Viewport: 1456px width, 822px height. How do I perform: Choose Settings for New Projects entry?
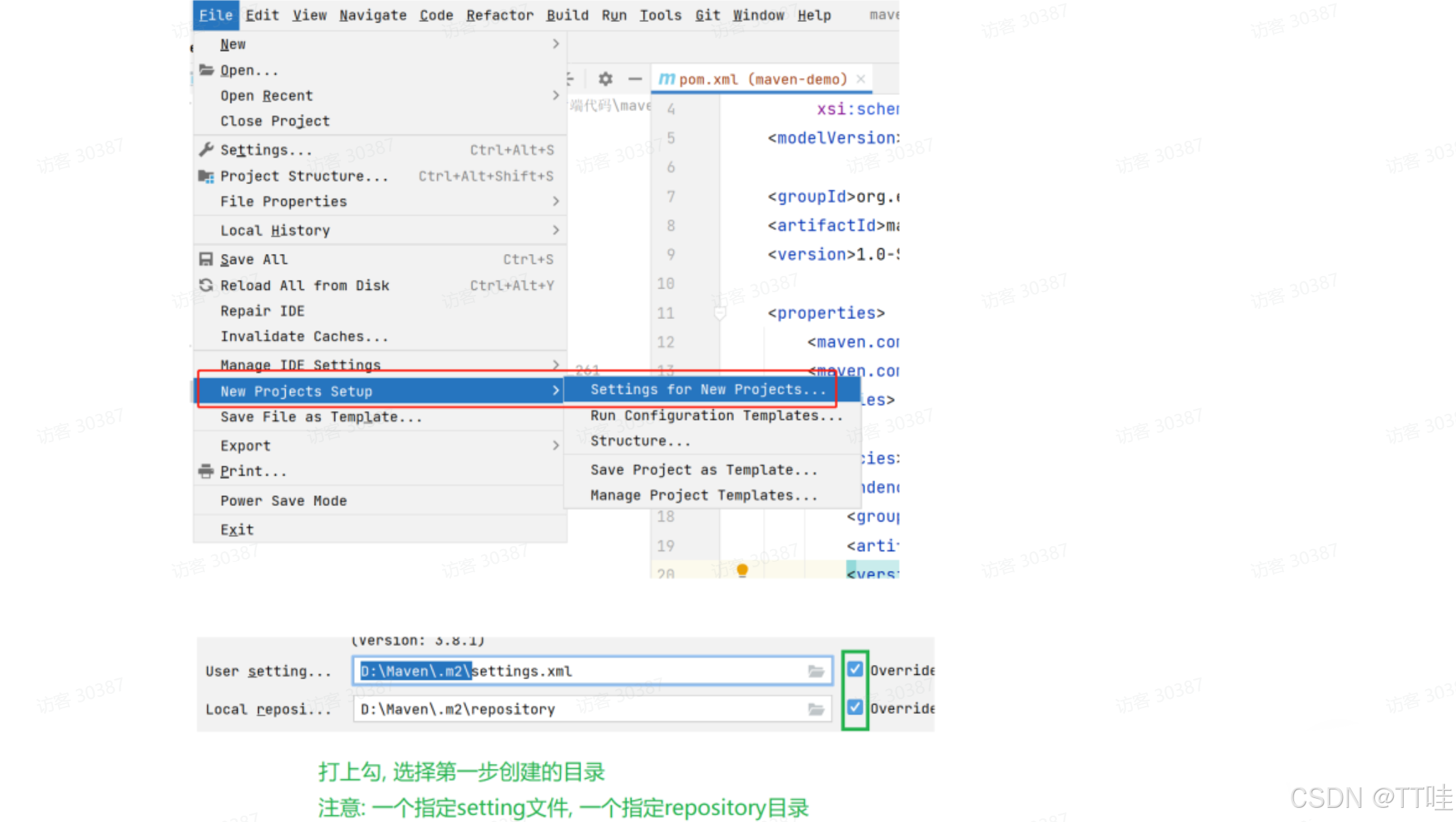click(708, 390)
